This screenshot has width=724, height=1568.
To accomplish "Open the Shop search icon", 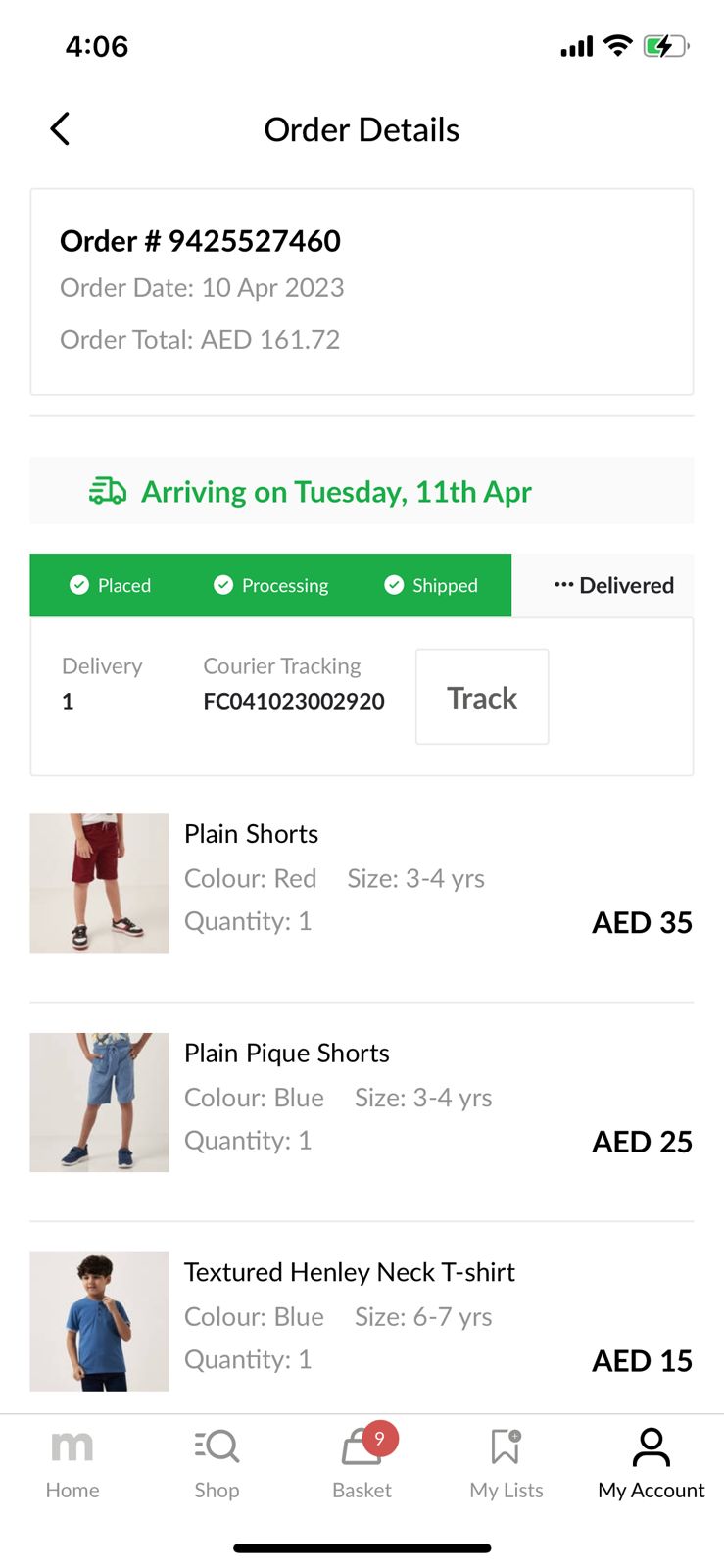I will (217, 1446).
